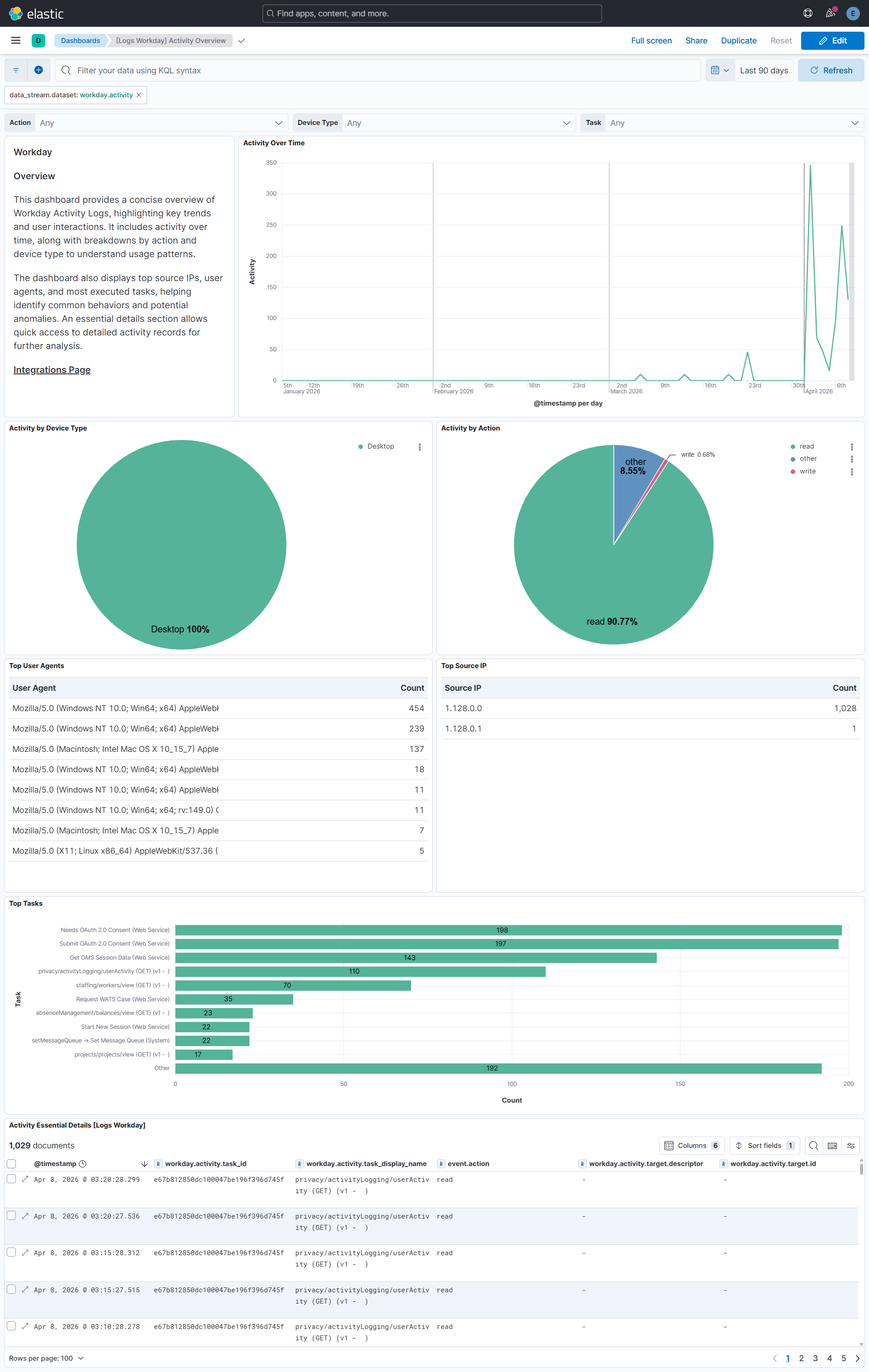Toggle the main navigation hamburger menu

[x=16, y=40]
